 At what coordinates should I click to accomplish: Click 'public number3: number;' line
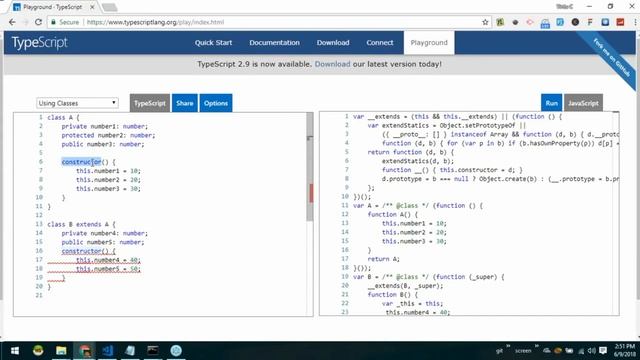coord(103,144)
